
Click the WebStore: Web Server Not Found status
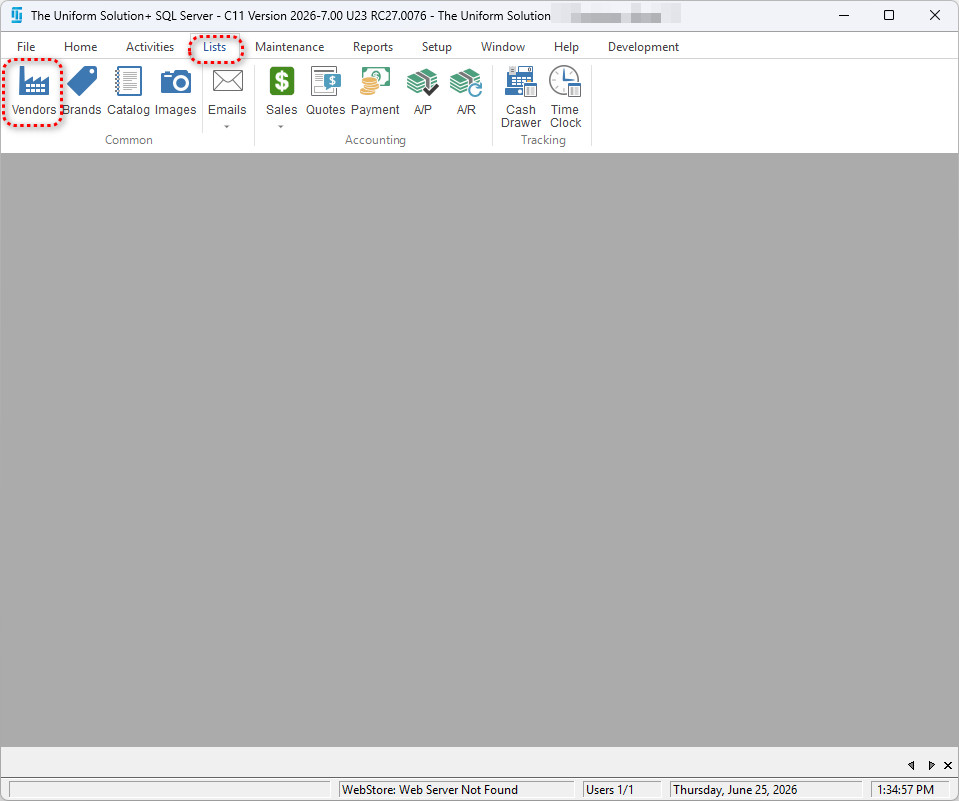coord(456,789)
